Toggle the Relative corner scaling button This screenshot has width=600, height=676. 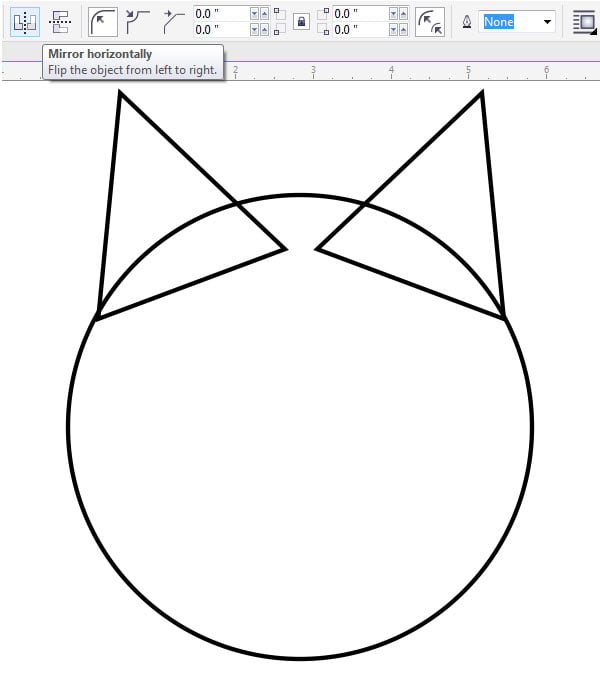coord(430,22)
